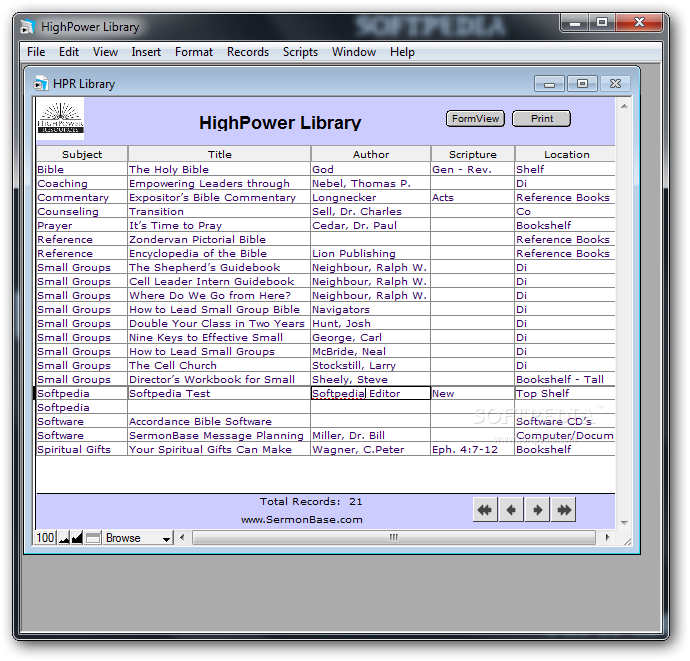Open the Window menu
This screenshot has width=690, height=661.
[354, 52]
